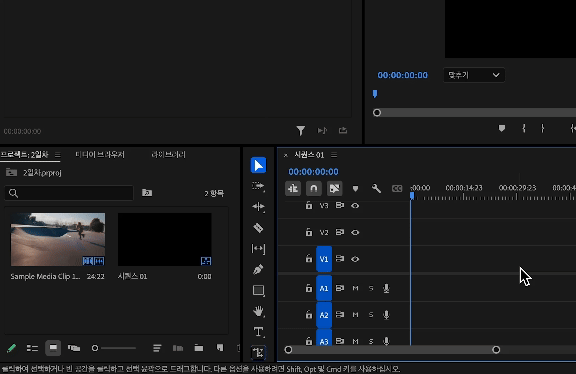
Task: Select the Ripple Edit tool
Action: click(258, 207)
